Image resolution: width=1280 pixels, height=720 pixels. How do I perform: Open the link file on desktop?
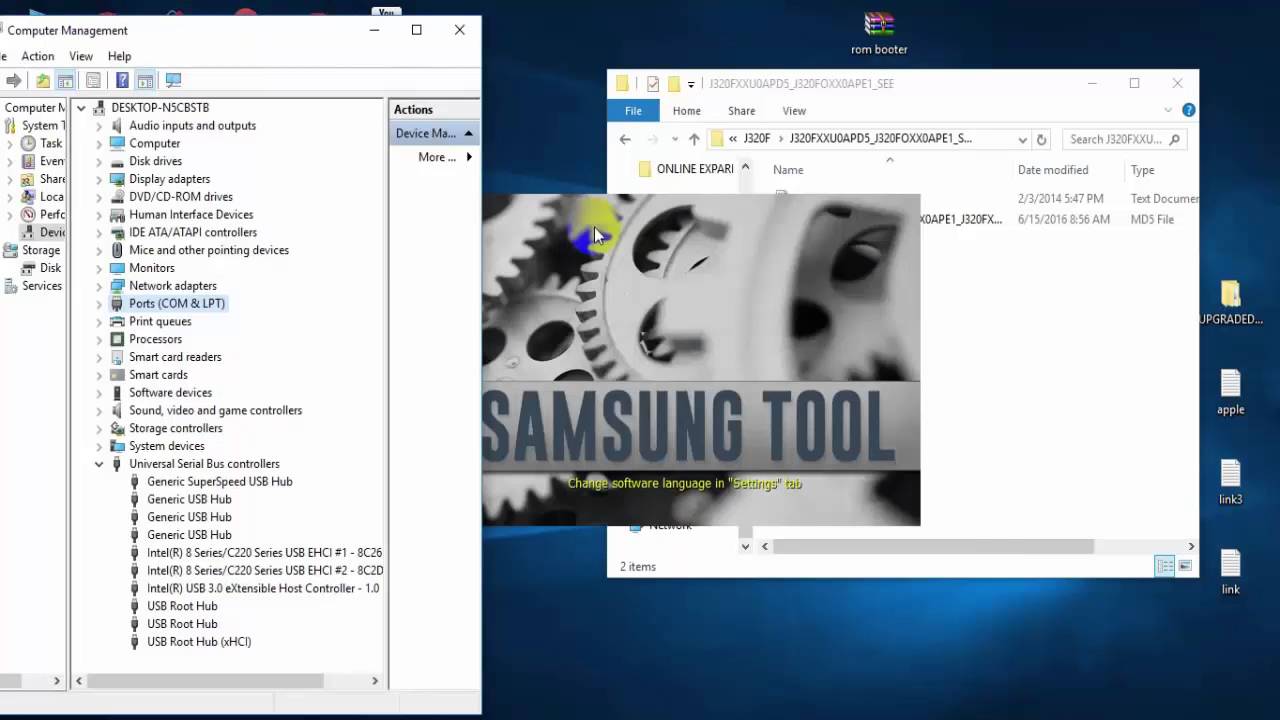[x=1231, y=572]
